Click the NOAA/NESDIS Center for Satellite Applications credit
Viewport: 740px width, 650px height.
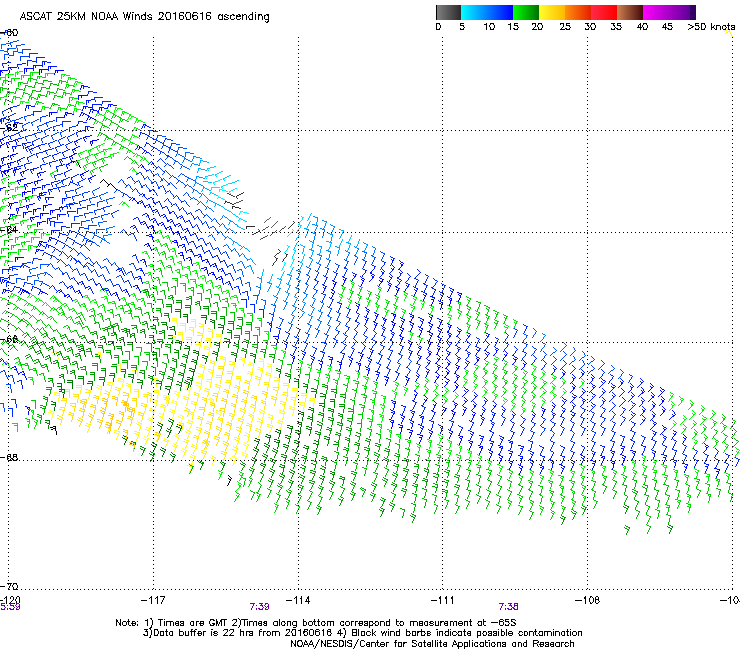point(432,644)
